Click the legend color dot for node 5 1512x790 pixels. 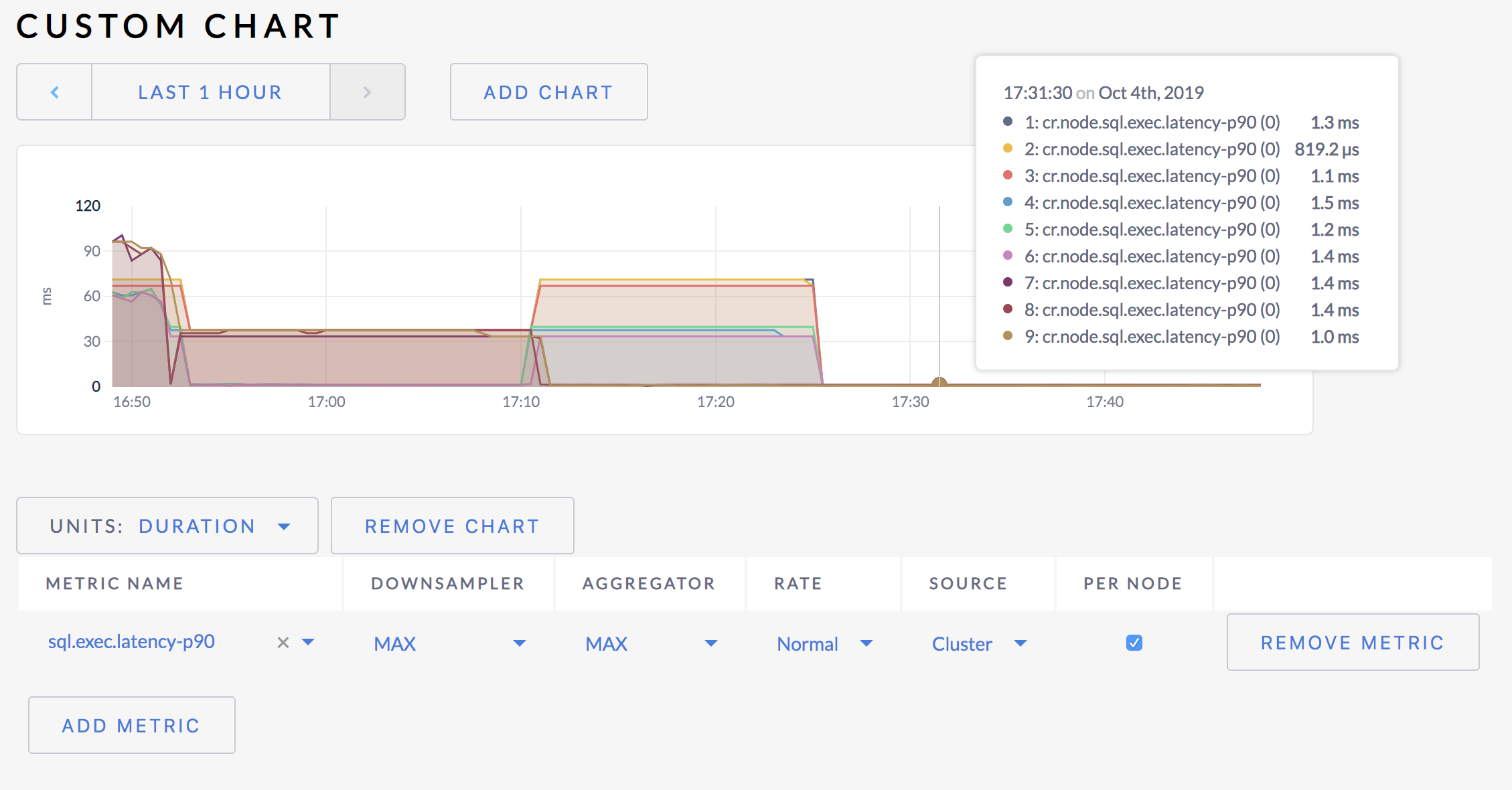[x=1007, y=230]
